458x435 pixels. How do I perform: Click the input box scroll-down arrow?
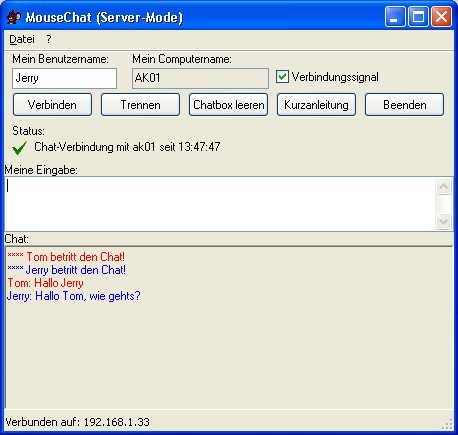tap(443, 221)
